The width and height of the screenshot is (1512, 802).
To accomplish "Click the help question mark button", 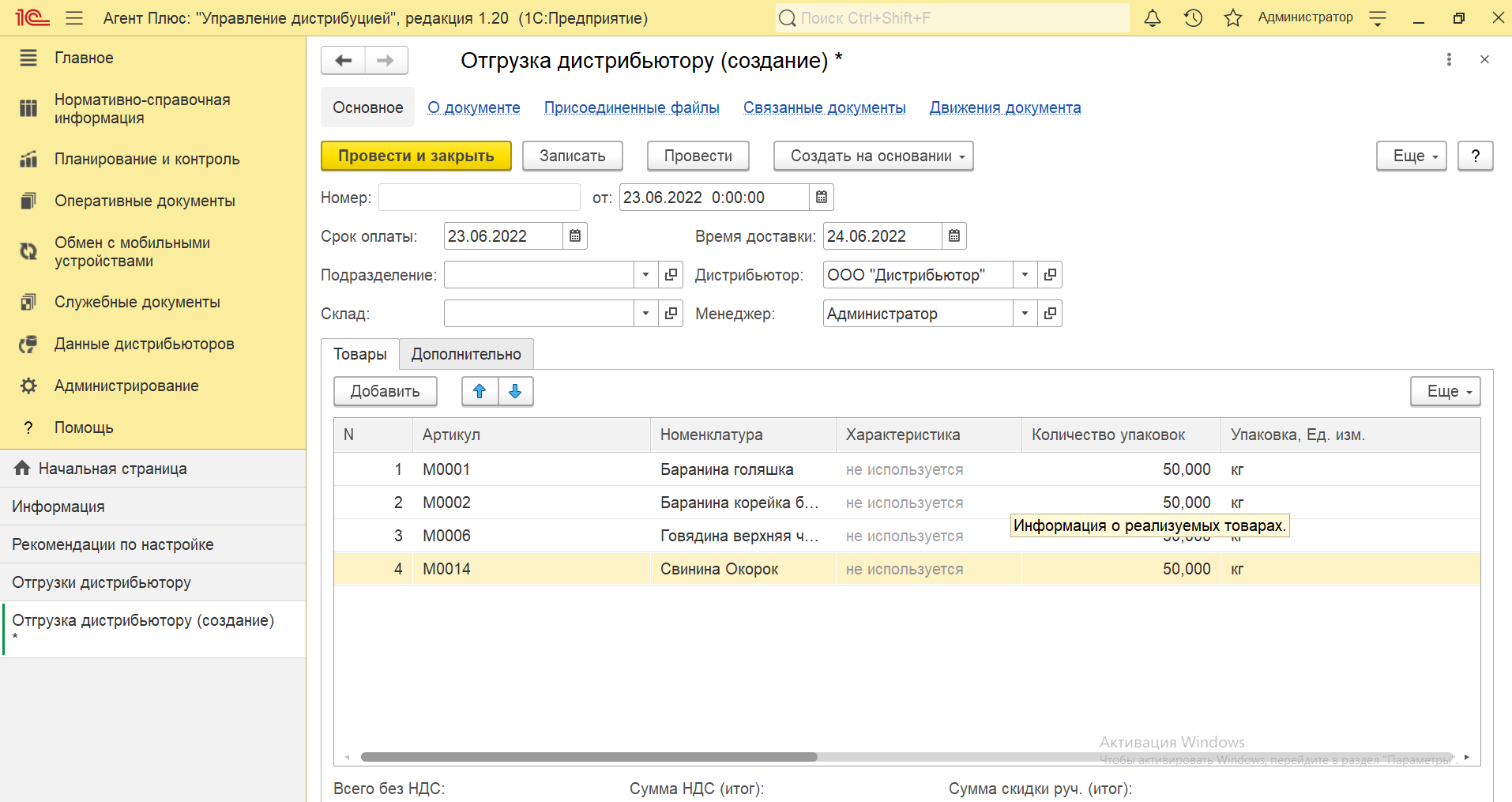I will click(1476, 156).
